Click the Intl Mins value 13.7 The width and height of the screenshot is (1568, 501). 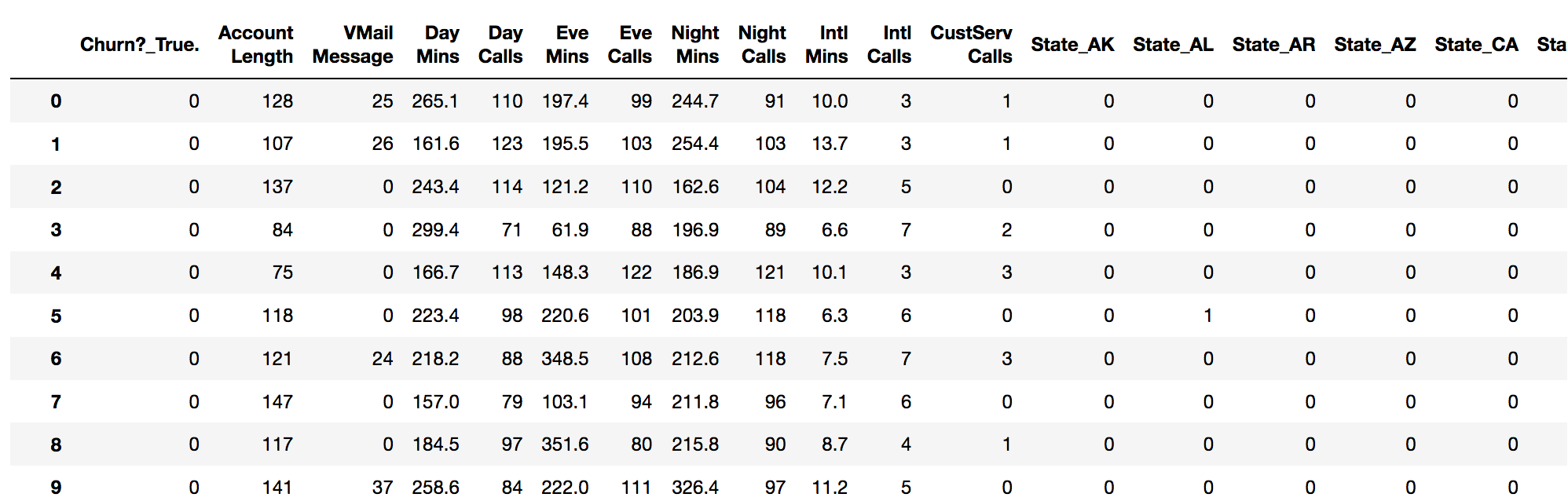(x=830, y=144)
